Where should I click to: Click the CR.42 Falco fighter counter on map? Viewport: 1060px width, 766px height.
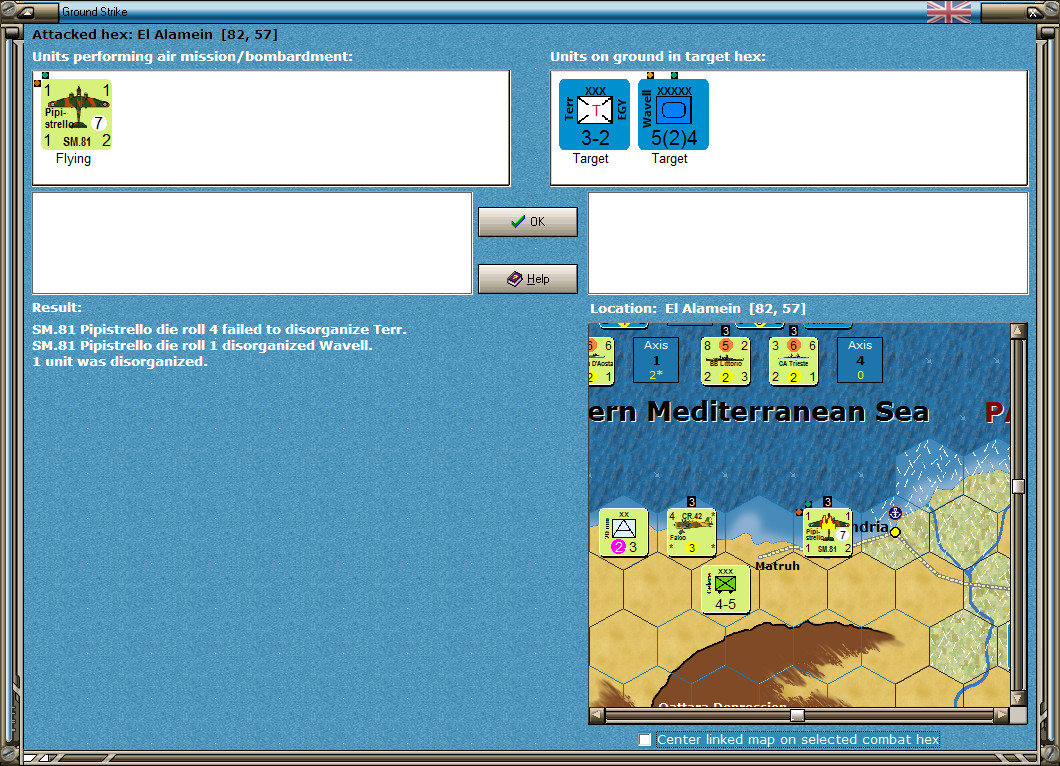coord(691,532)
